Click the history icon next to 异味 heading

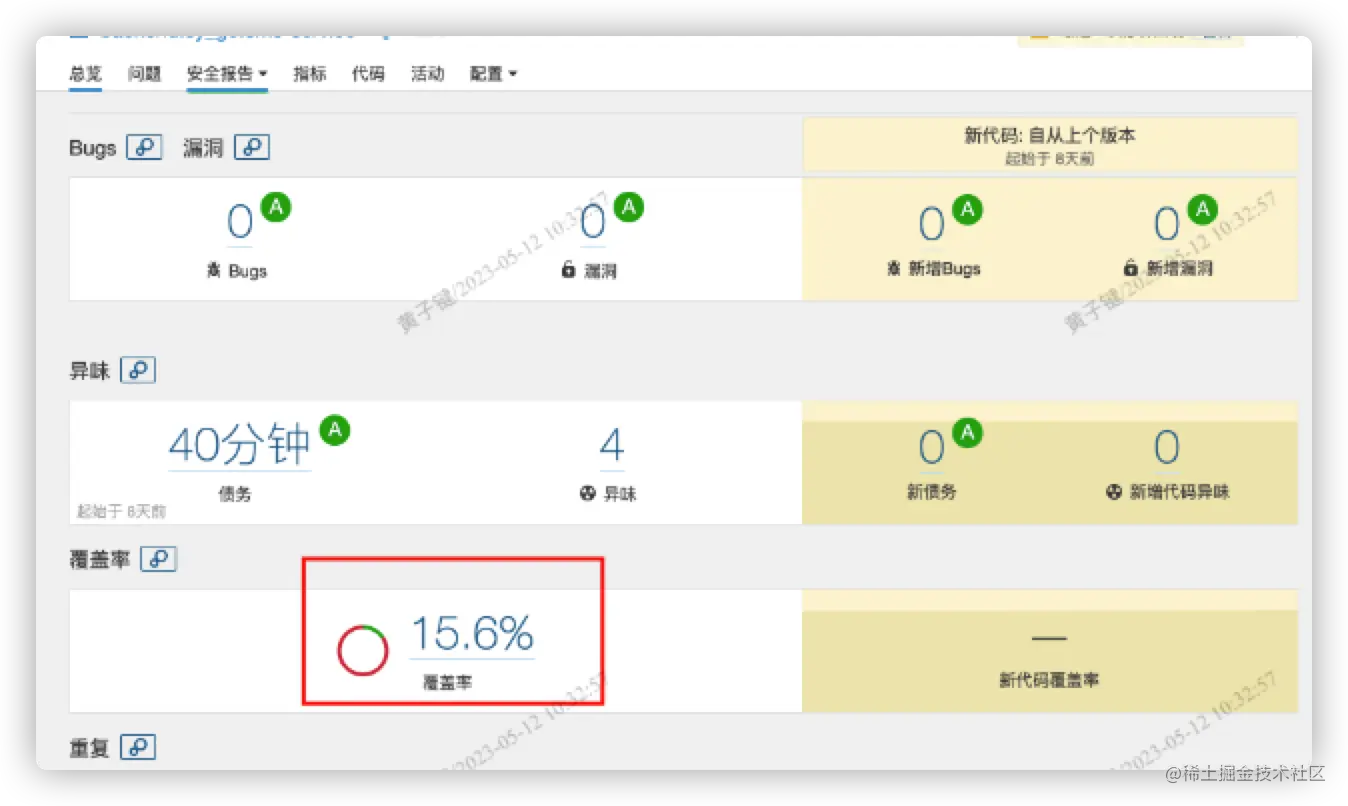[139, 369]
